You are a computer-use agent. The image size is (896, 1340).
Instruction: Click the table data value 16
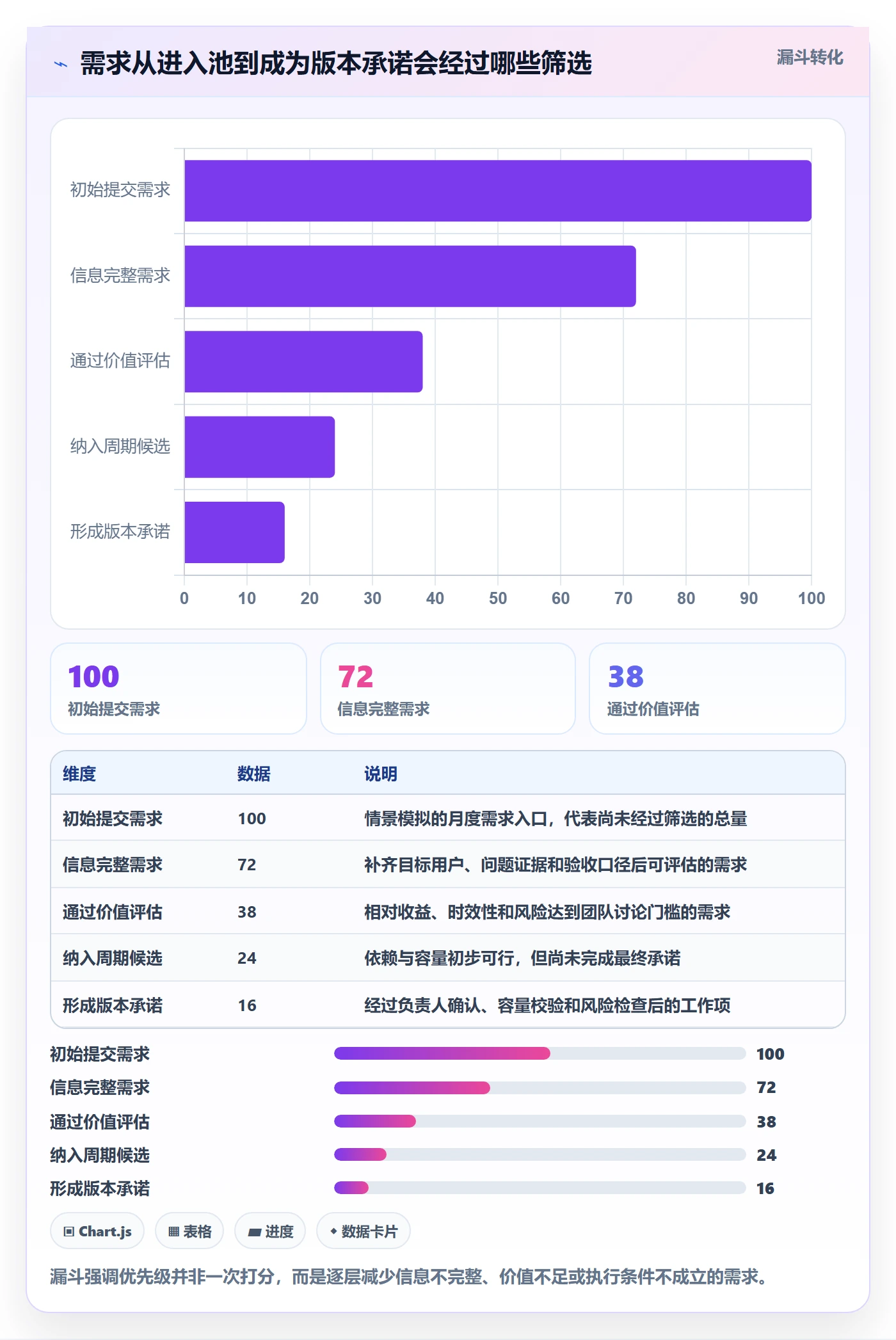(x=247, y=1005)
